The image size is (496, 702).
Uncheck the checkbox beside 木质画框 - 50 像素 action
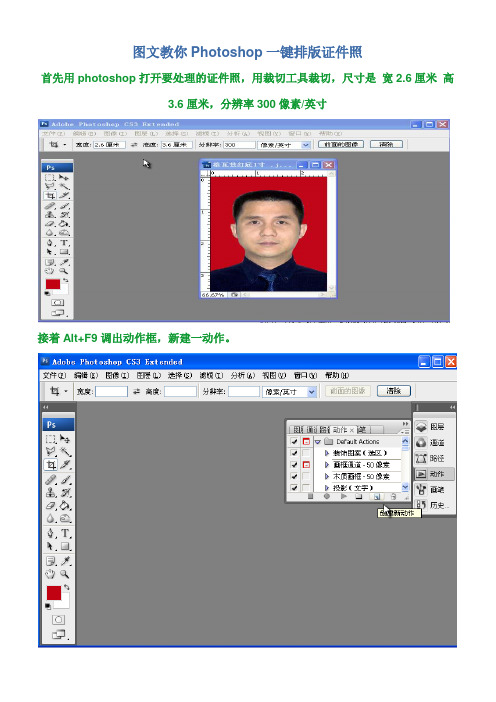(294, 476)
